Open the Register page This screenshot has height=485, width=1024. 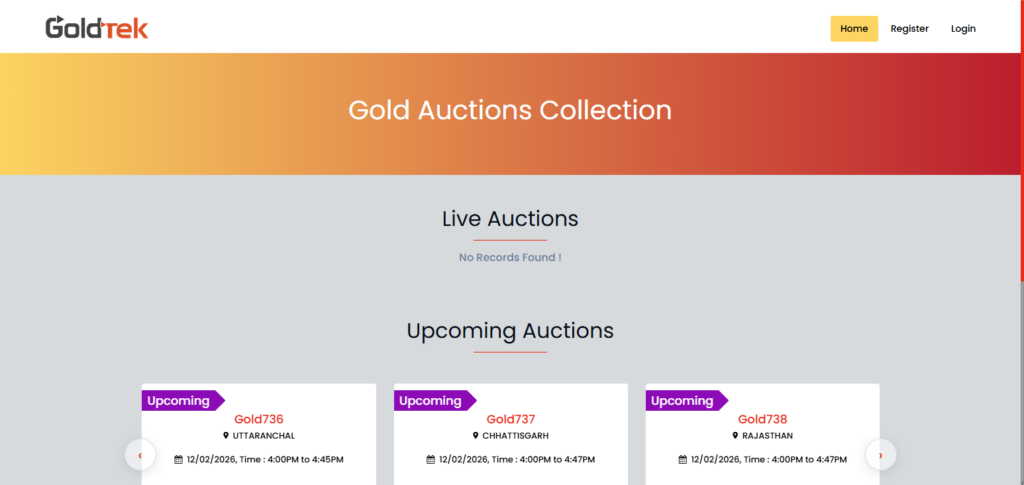click(x=910, y=29)
